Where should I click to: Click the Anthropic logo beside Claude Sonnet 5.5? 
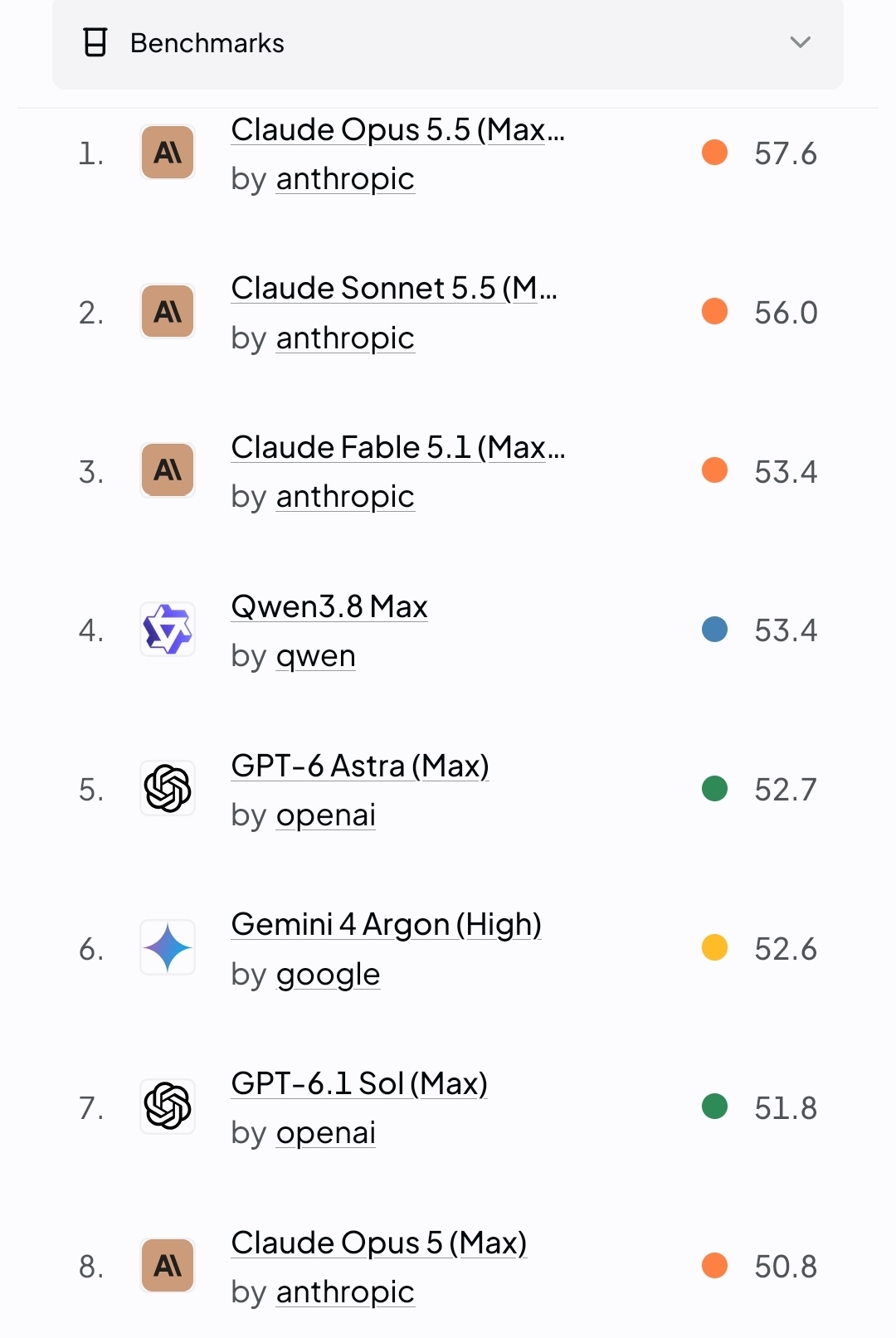(168, 312)
